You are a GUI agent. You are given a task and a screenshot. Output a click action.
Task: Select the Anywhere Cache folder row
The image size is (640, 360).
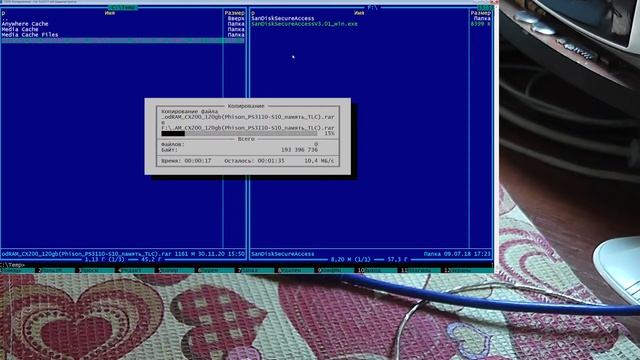[x=122, y=24]
